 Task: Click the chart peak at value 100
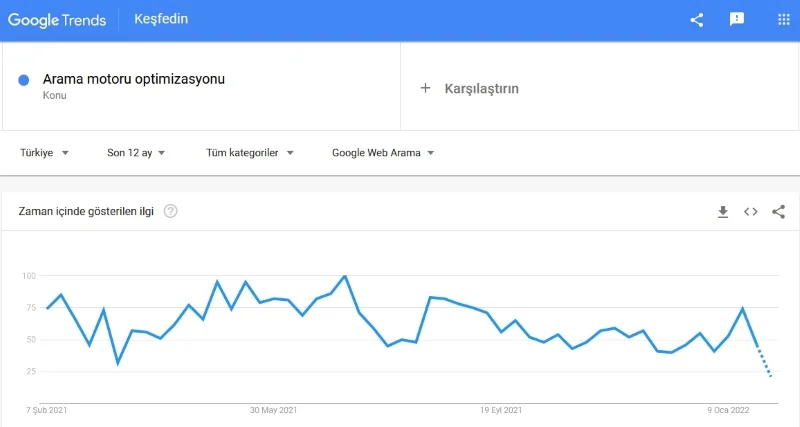(345, 276)
